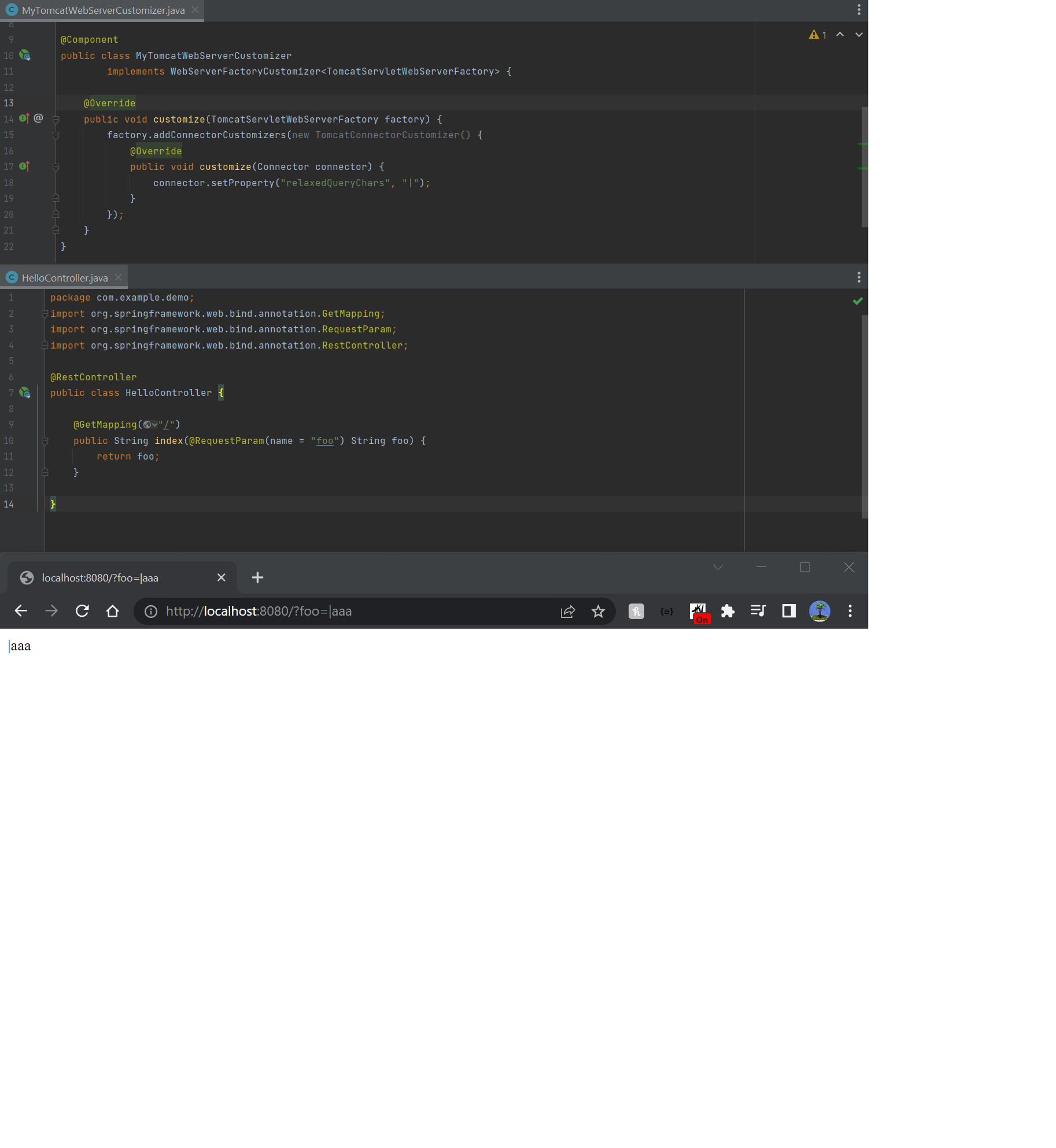Open a new browser tab
Screen dimensions: 1056x1148
coord(258,577)
